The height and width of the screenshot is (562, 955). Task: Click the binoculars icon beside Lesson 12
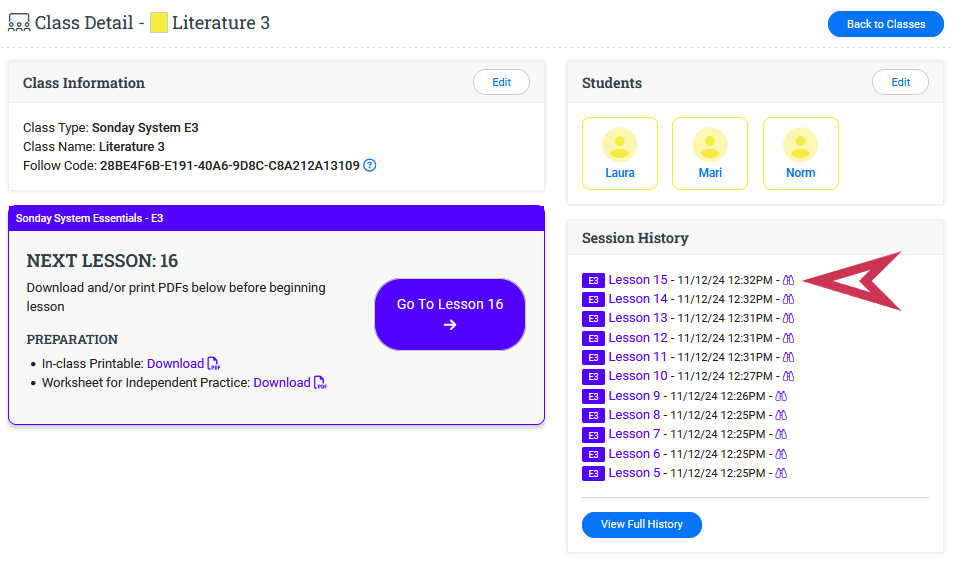point(788,338)
